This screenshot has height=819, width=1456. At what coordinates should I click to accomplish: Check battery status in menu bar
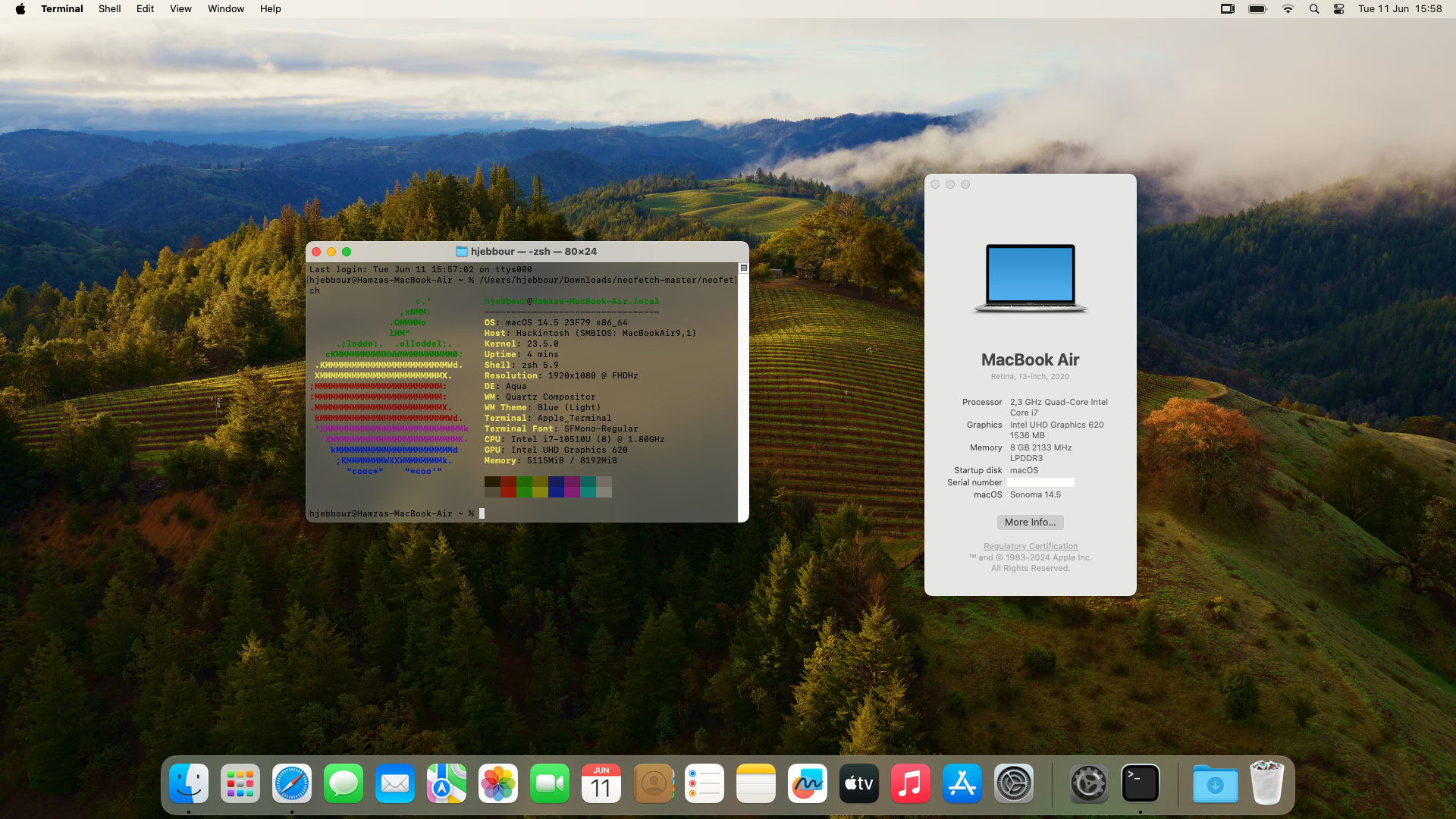tap(1258, 9)
